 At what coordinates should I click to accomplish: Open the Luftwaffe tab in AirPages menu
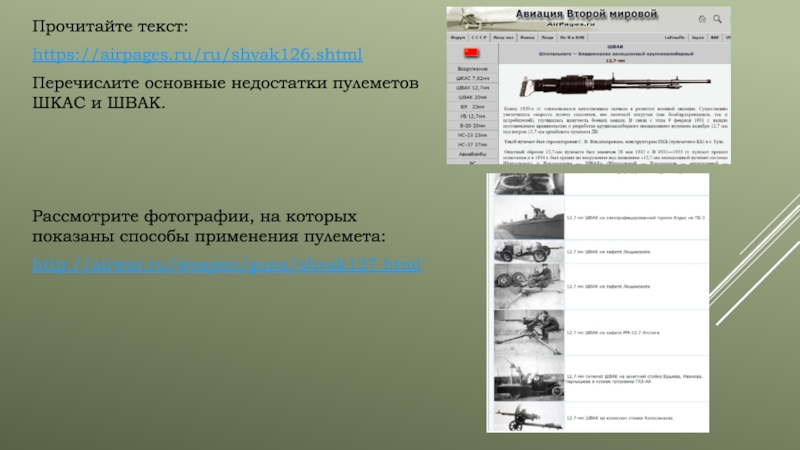(674, 37)
